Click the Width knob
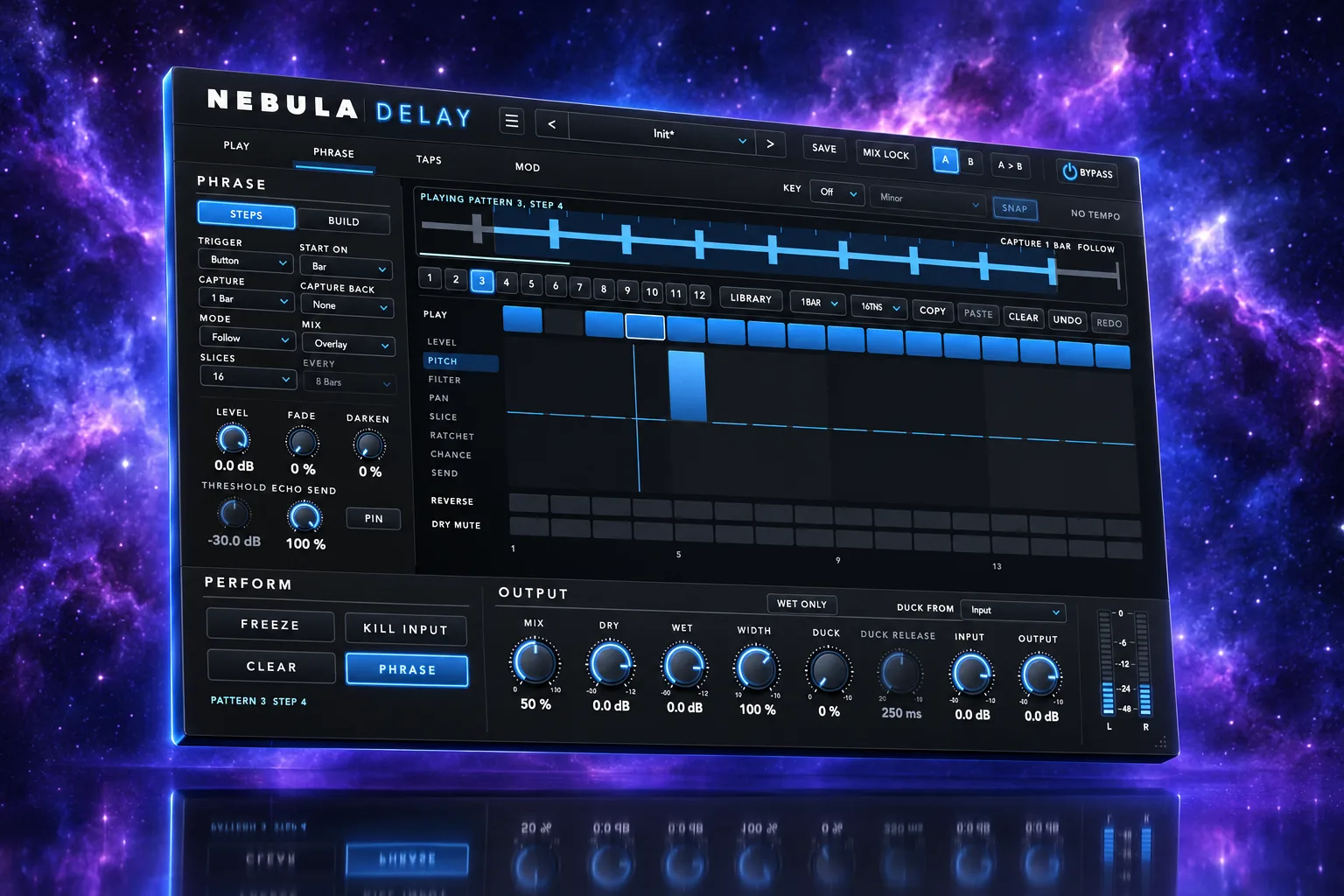1344x896 pixels. coord(755,668)
